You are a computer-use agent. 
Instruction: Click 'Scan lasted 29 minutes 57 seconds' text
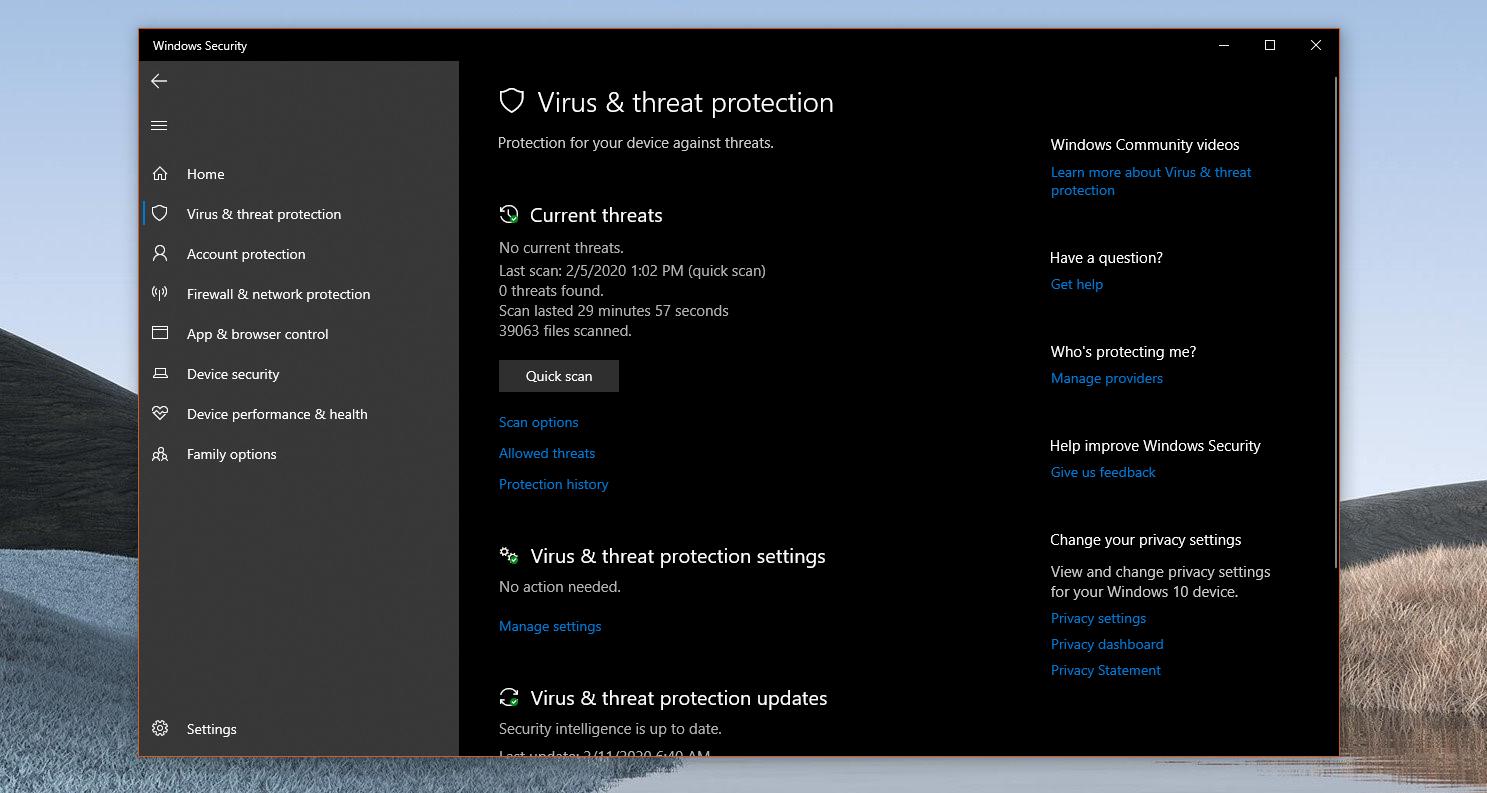click(614, 311)
